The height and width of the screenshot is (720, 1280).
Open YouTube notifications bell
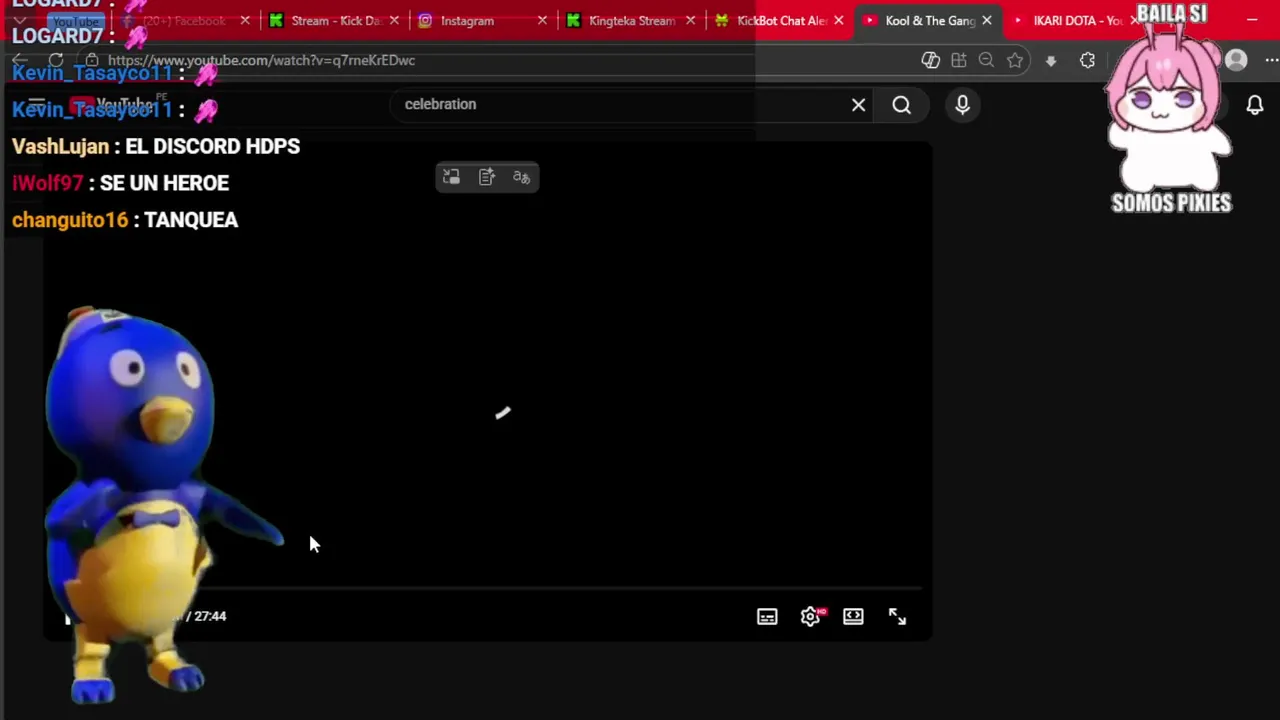1254,105
